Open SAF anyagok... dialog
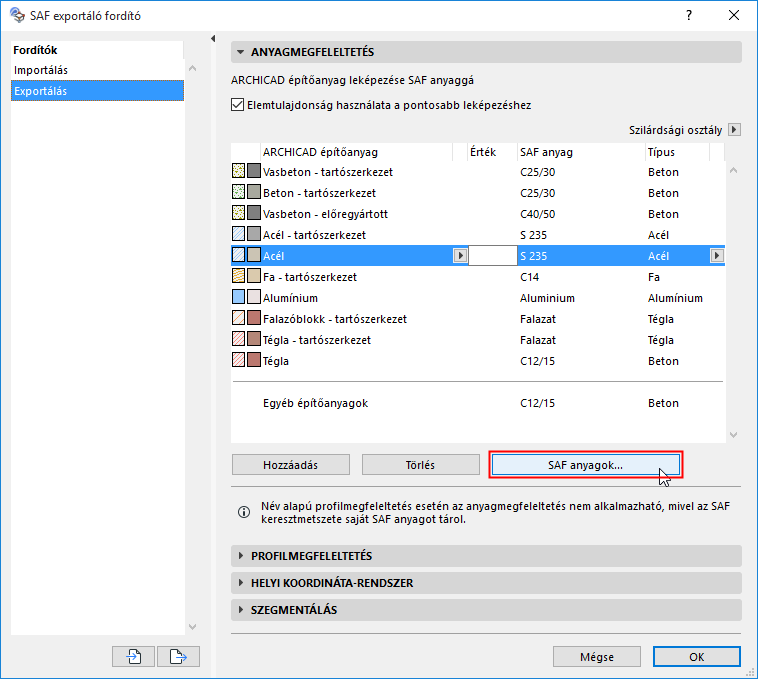Screen dimensions: 758x679 [585, 465]
